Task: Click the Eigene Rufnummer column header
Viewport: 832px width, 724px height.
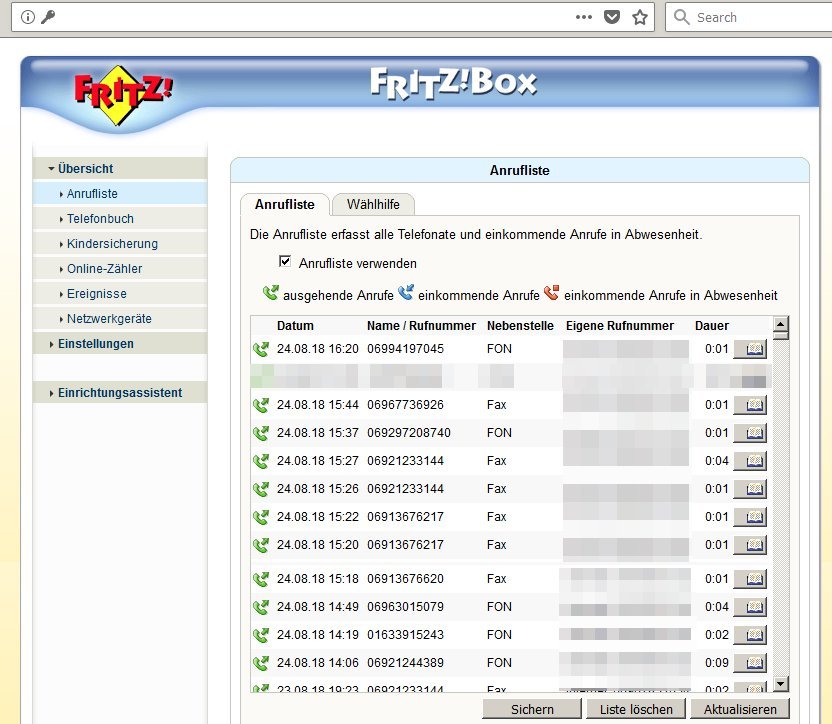Action: [620, 326]
